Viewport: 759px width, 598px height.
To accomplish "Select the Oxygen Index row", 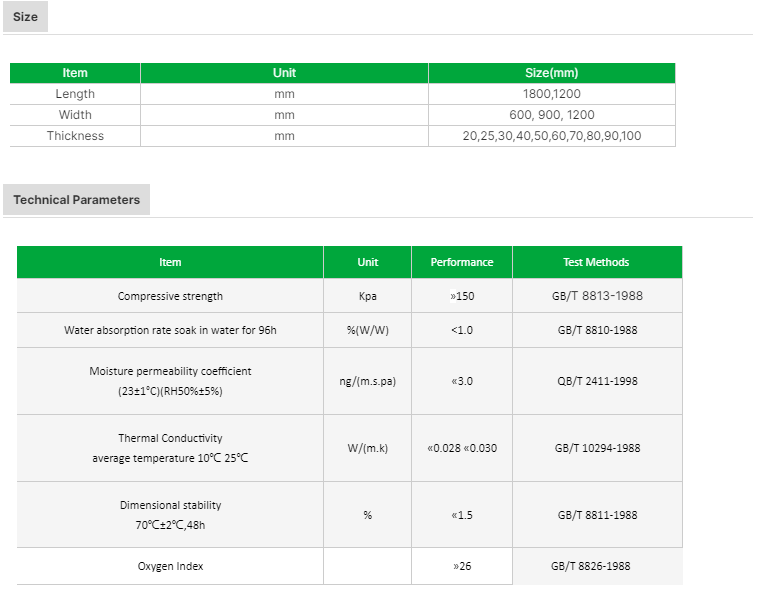I will [349, 566].
